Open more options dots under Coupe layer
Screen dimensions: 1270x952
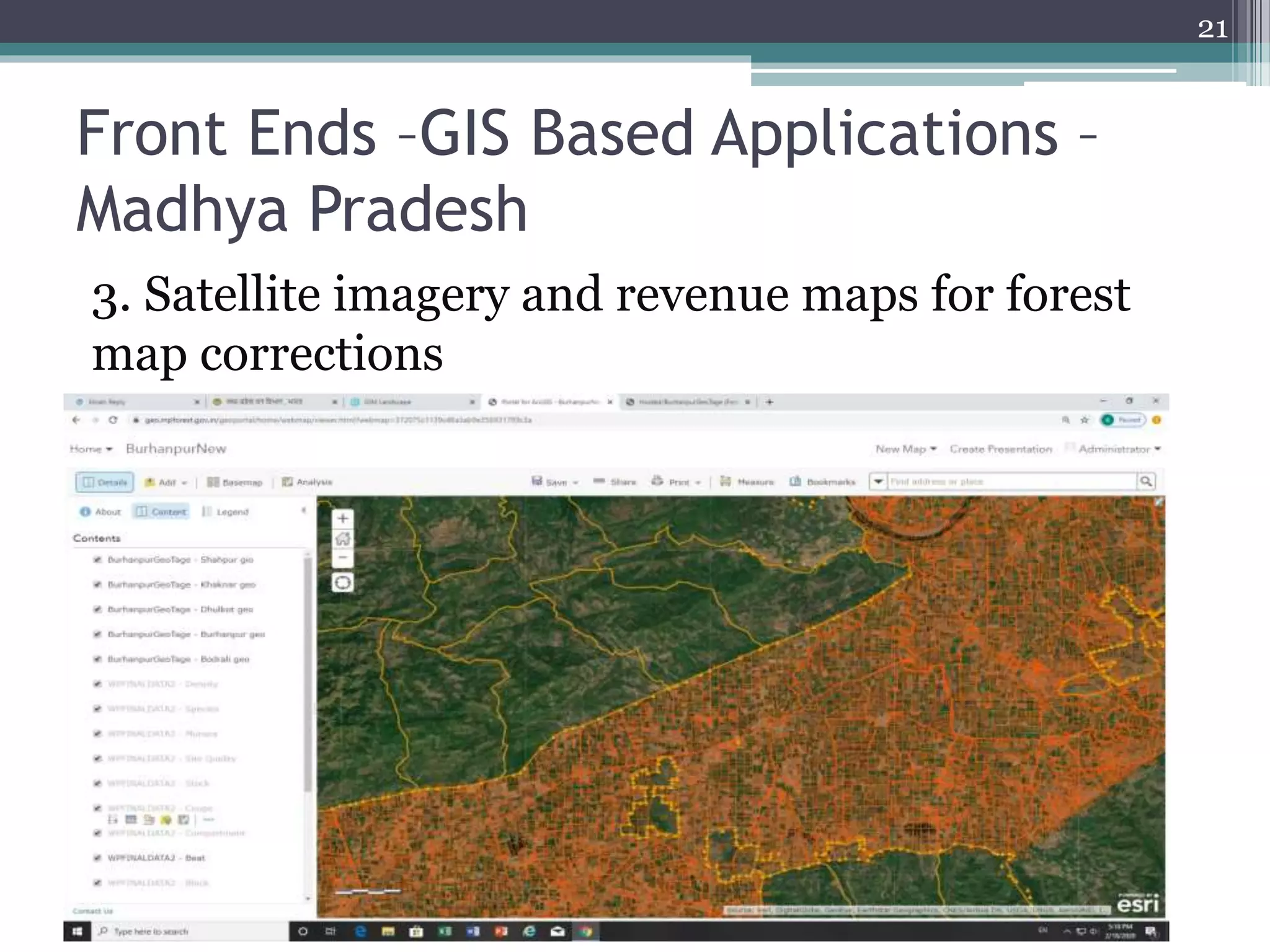[x=209, y=819]
